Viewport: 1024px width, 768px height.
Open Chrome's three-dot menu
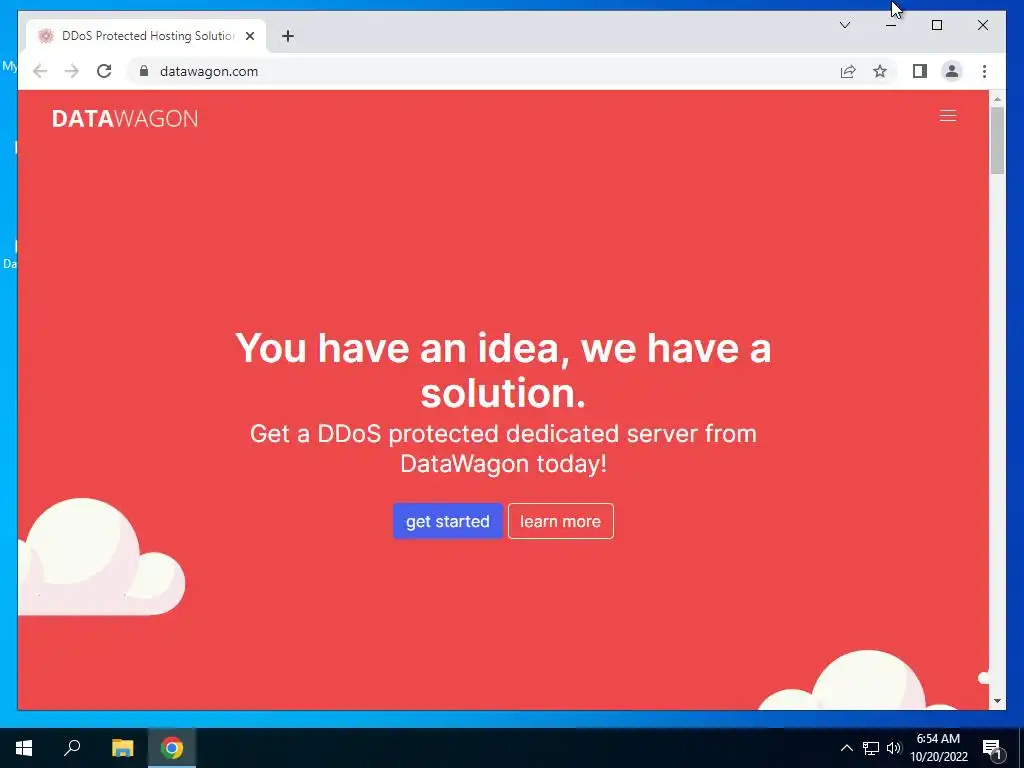[x=984, y=71]
